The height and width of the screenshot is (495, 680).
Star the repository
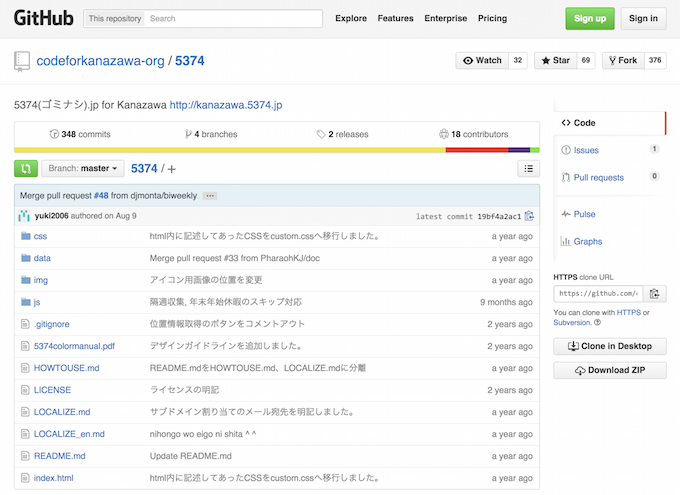click(x=556, y=60)
